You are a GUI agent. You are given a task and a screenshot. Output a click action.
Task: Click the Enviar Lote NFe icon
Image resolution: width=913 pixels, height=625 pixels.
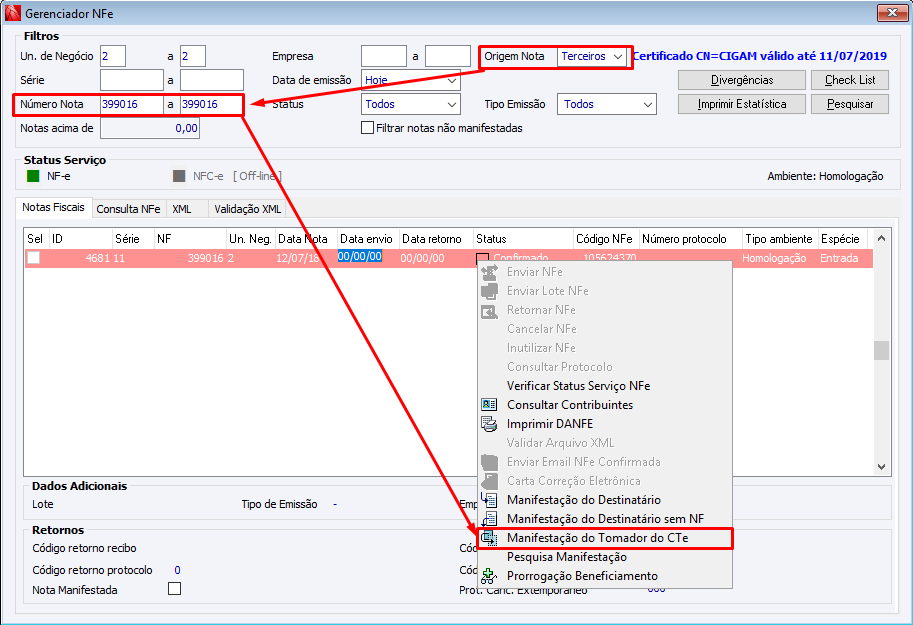tap(489, 291)
